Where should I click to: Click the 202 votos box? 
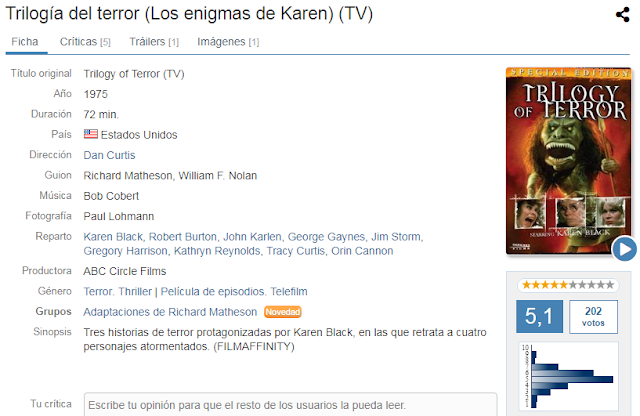pyautogui.click(x=593, y=317)
